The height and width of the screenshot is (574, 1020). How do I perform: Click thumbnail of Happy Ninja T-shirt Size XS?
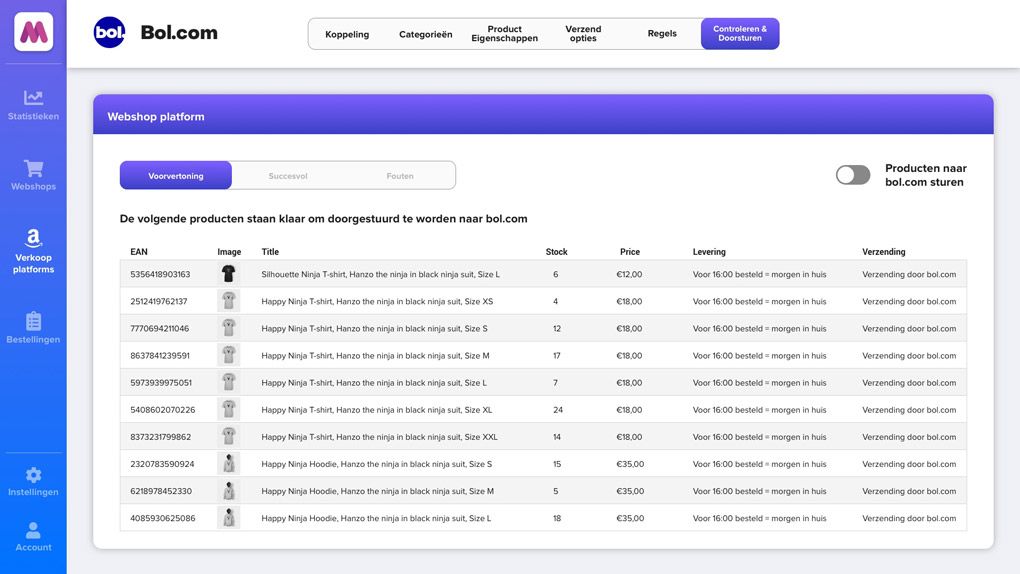pos(228,301)
